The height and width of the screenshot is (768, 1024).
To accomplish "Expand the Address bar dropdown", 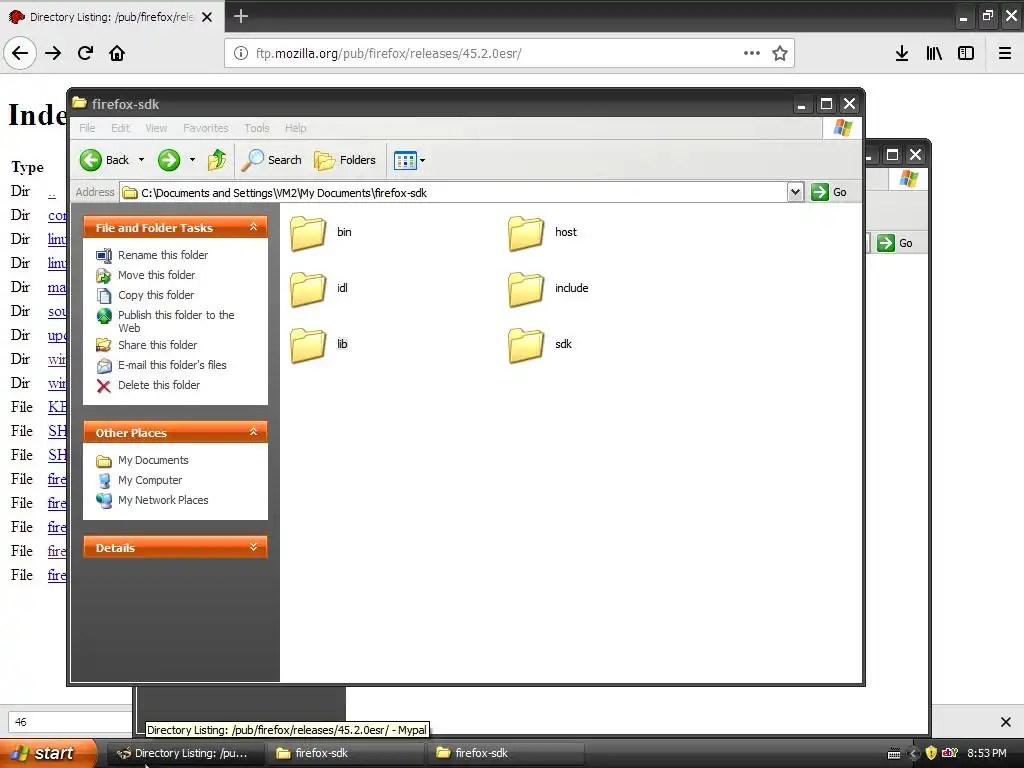I will coord(795,192).
